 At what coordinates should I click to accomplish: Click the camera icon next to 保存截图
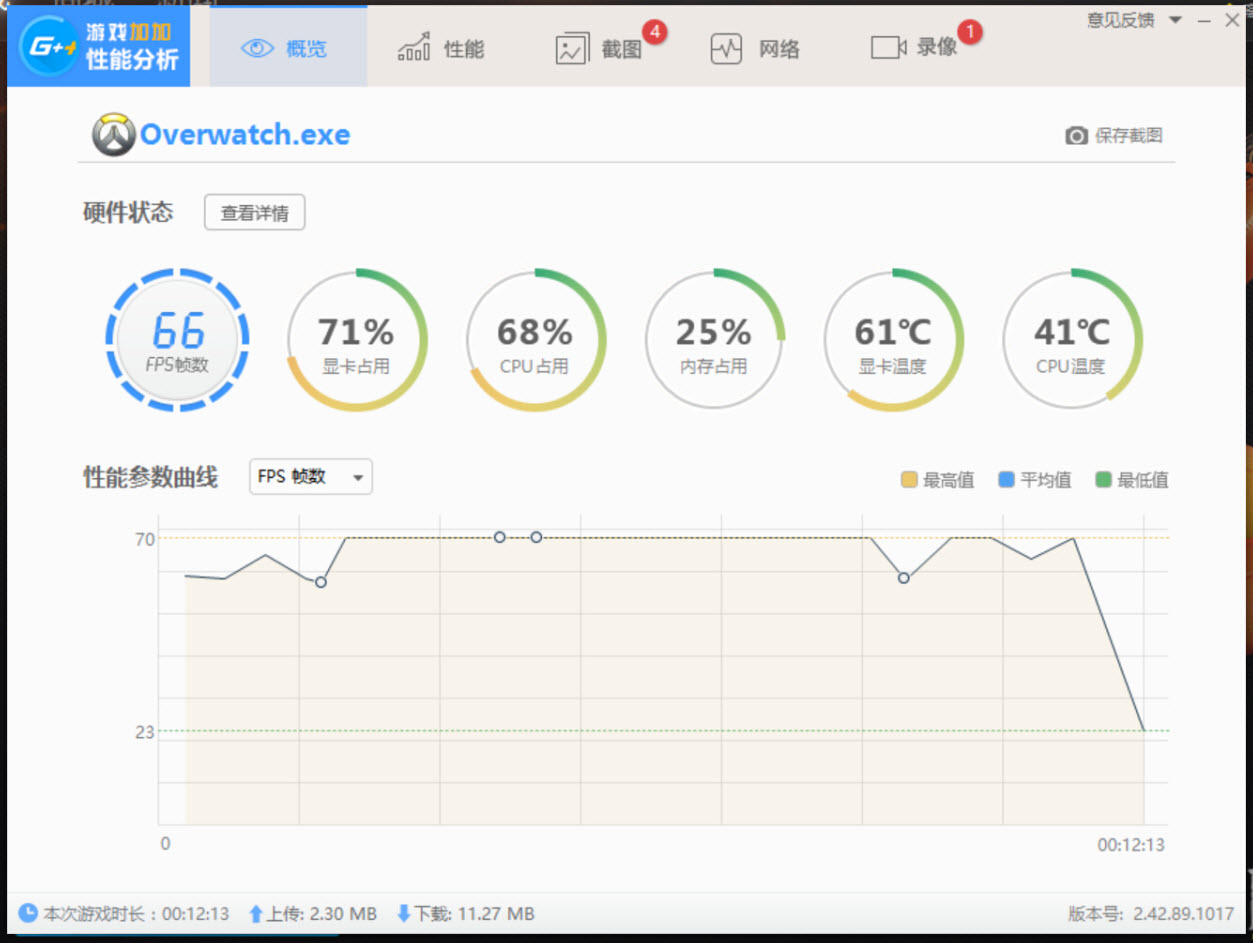[x=1076, y=136]
